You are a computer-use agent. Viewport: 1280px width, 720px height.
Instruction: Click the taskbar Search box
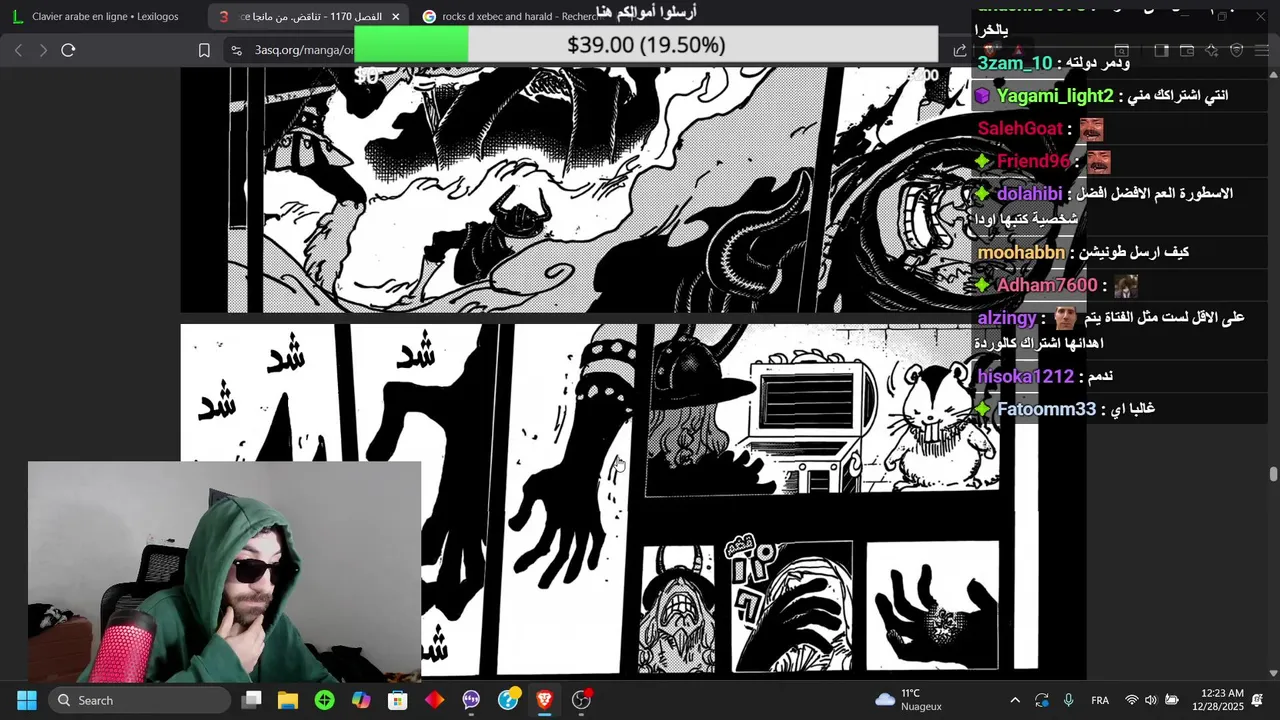point(140,700)
